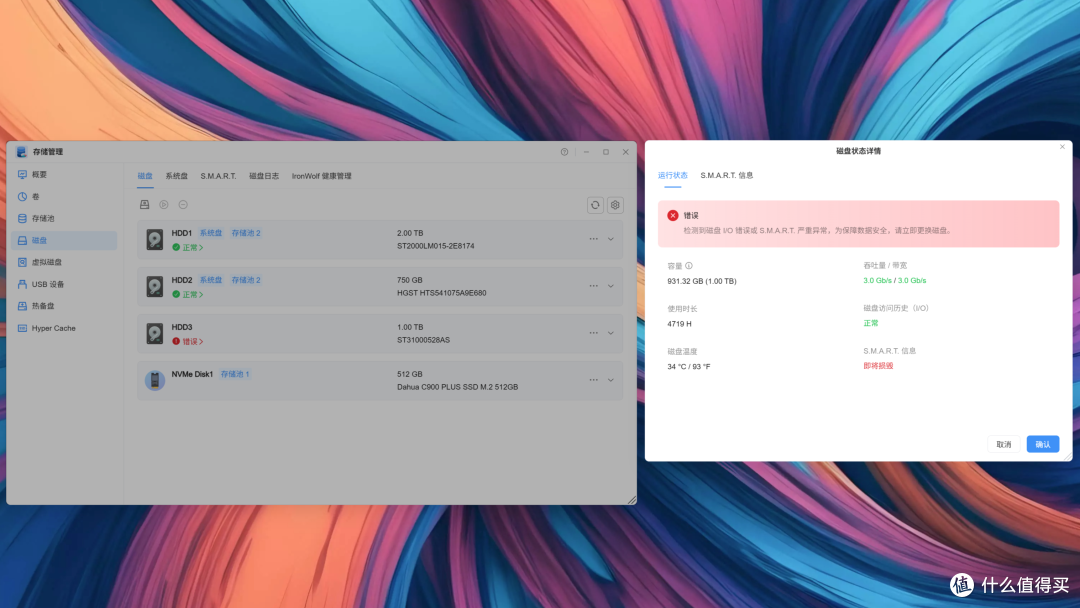Select the 磁盘 tab in storage manager

pos(145,176)
